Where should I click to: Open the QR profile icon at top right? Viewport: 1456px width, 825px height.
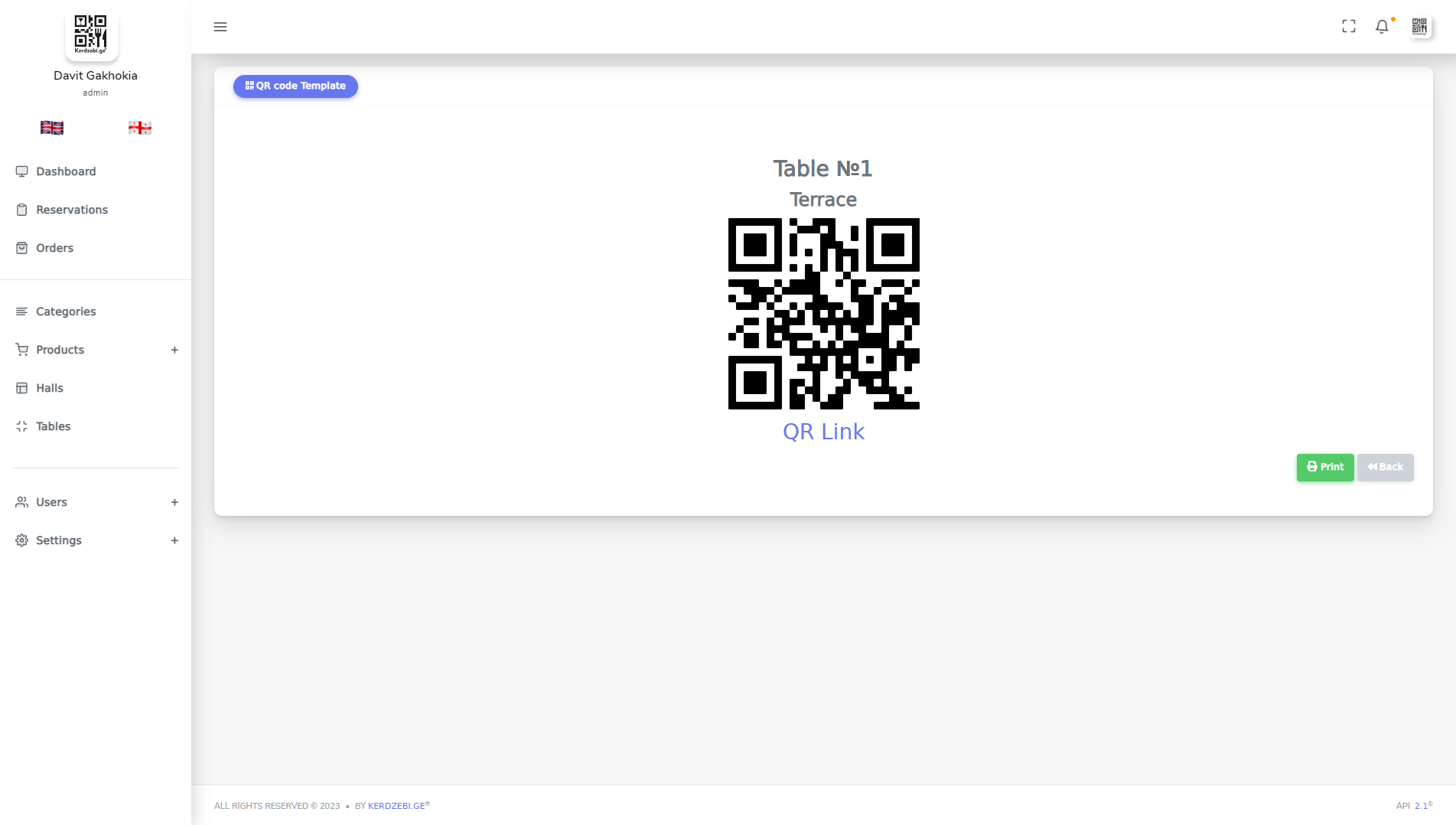point(1419,27)
